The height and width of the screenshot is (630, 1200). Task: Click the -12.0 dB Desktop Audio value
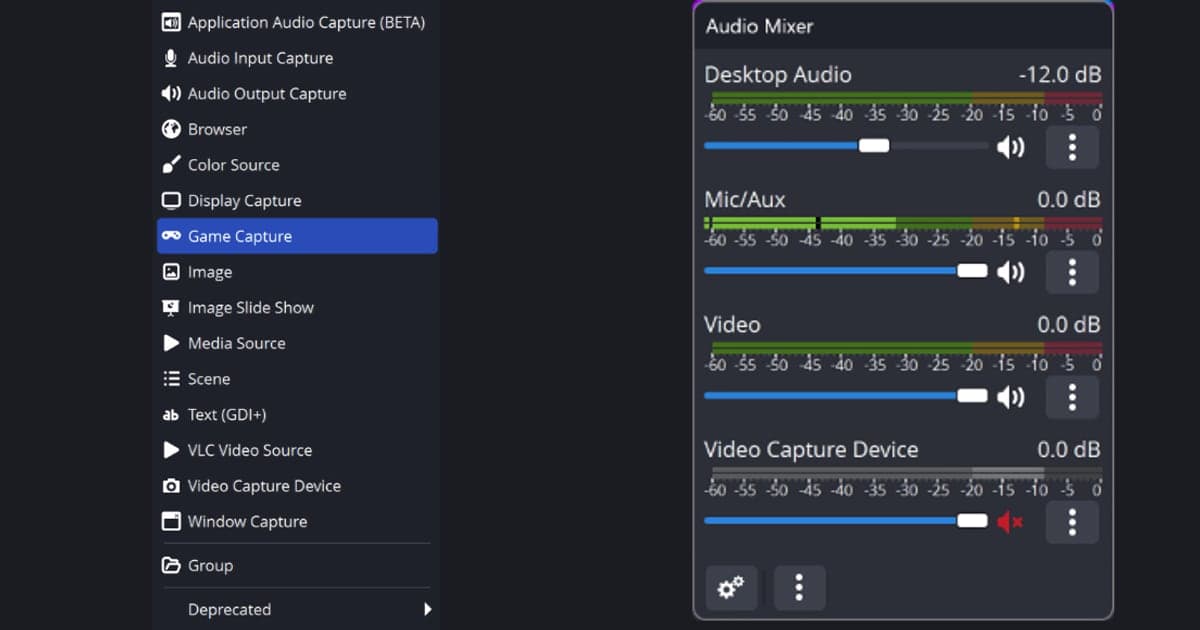click(x=1060, y=75)
